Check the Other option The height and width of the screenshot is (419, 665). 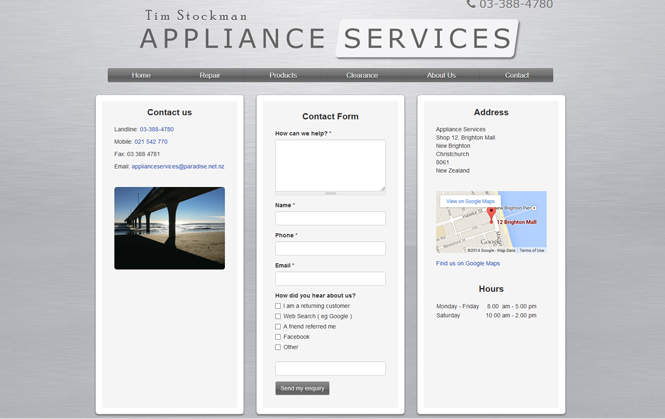pyautogui.click(x=278, y=347)
